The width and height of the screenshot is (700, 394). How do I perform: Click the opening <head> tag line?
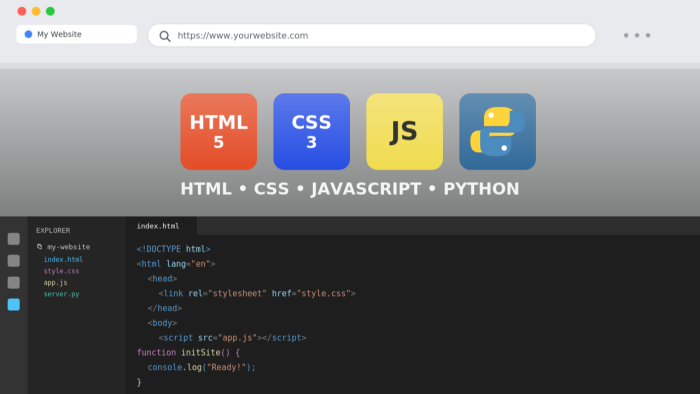click(162, 278)
